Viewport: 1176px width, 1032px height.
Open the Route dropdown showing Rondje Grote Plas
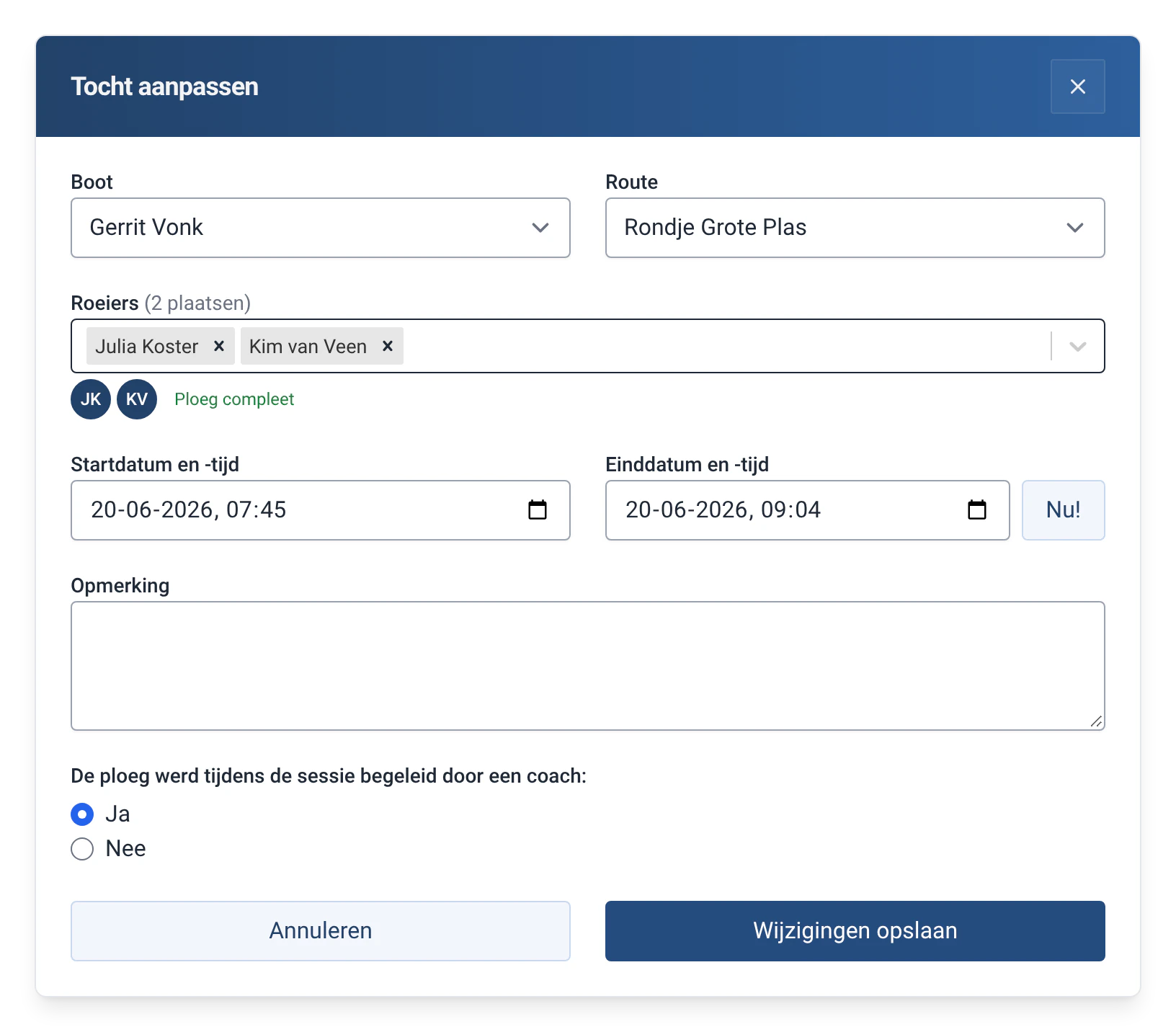click(855, 228)
